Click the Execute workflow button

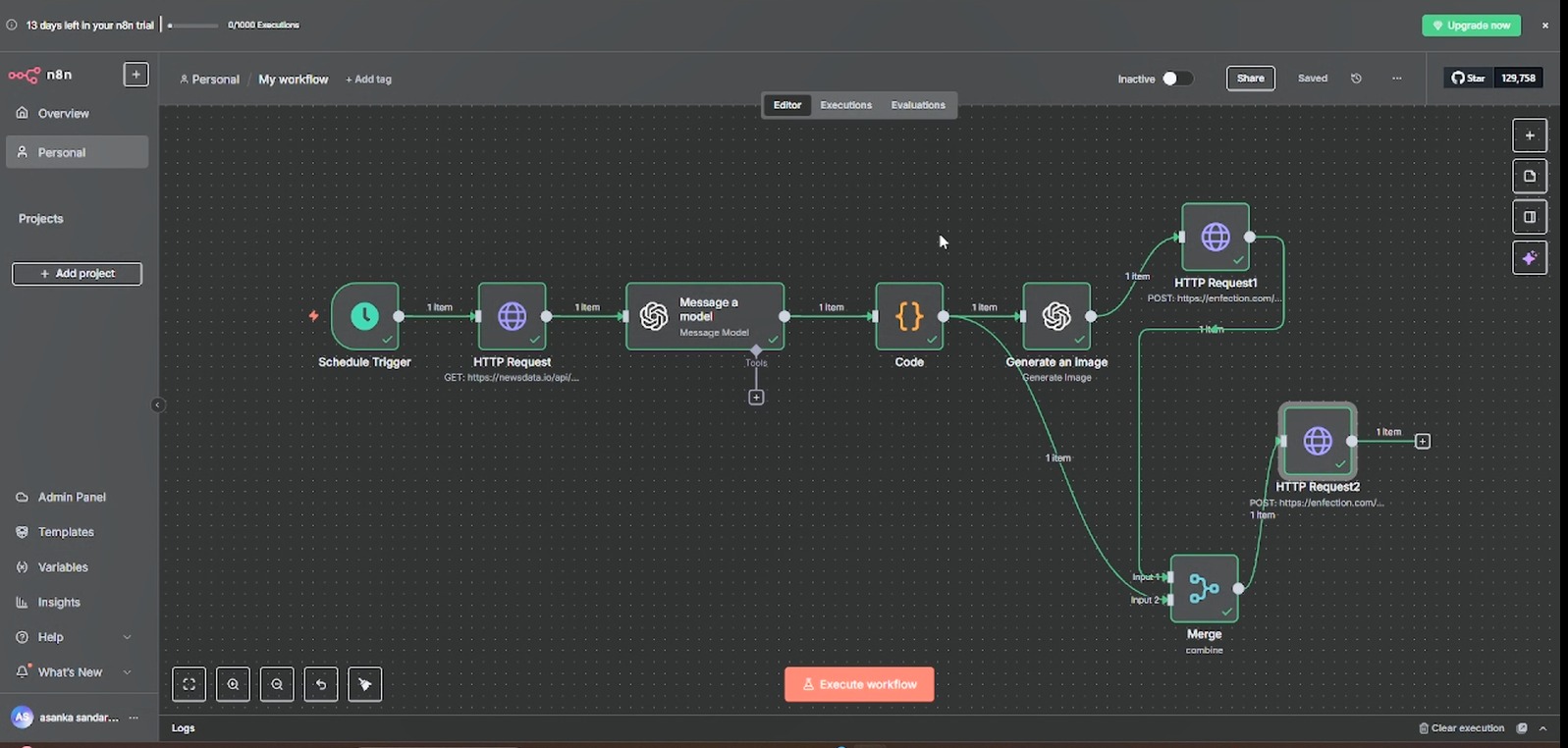click(x=859, y=684)
